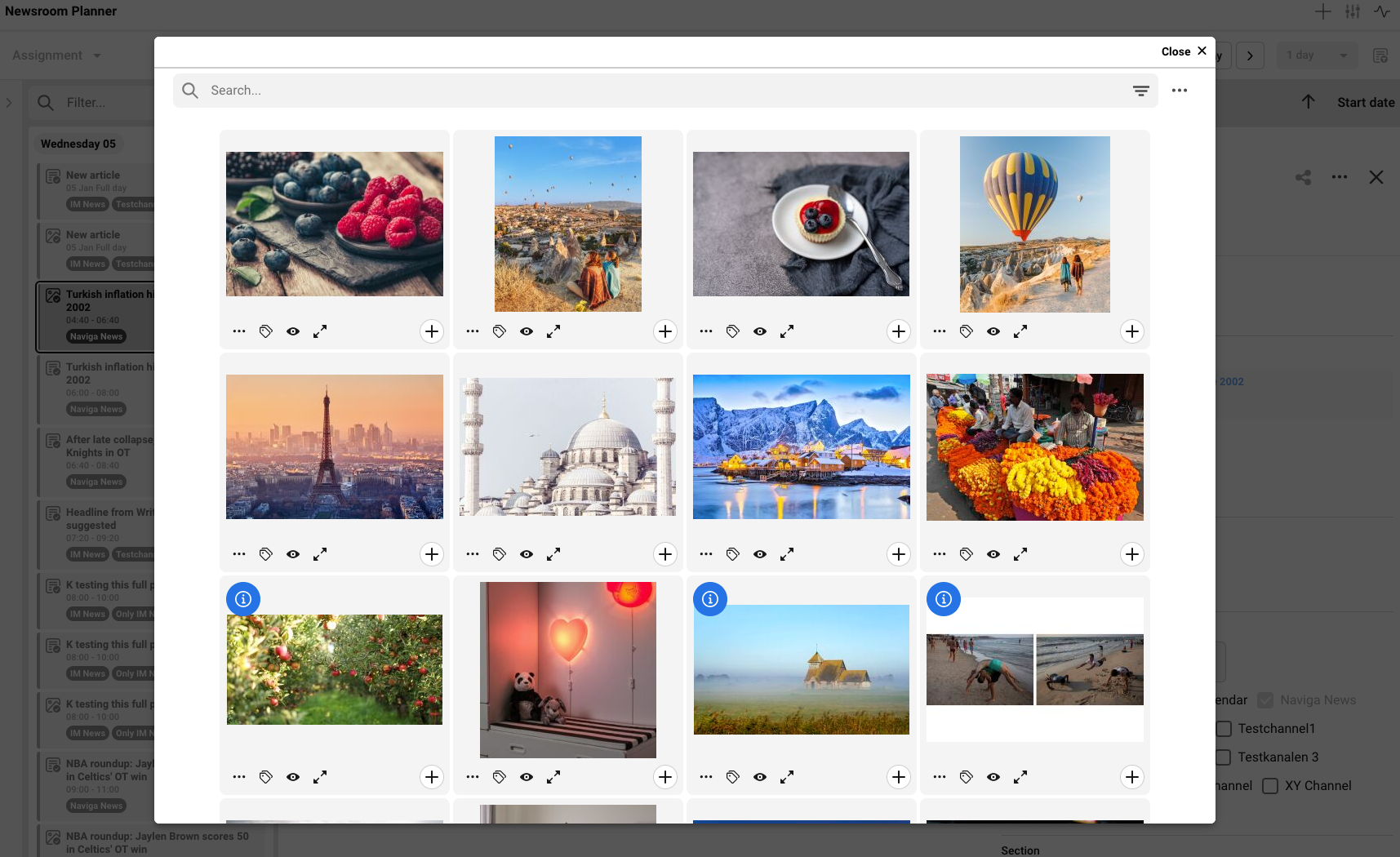
Task: Open the three-dot menu beside search bar
Action: click(x=1179, y=91)
